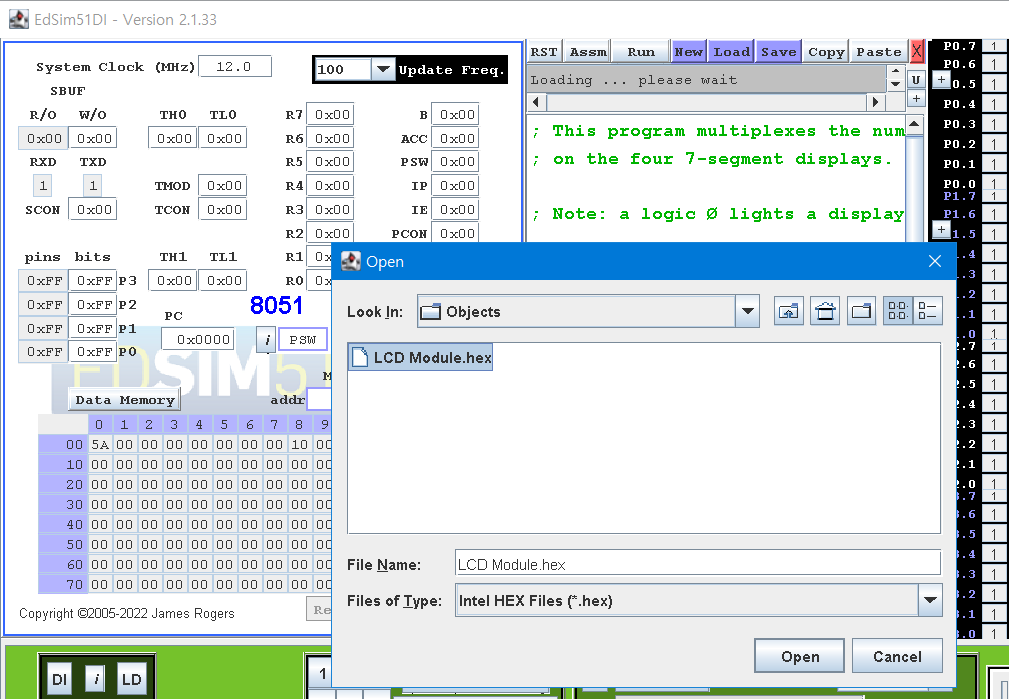Viewport: 1009px width, 699px height.
Task: Expand the Look In Objects dropdown
Action: [747, 312]
